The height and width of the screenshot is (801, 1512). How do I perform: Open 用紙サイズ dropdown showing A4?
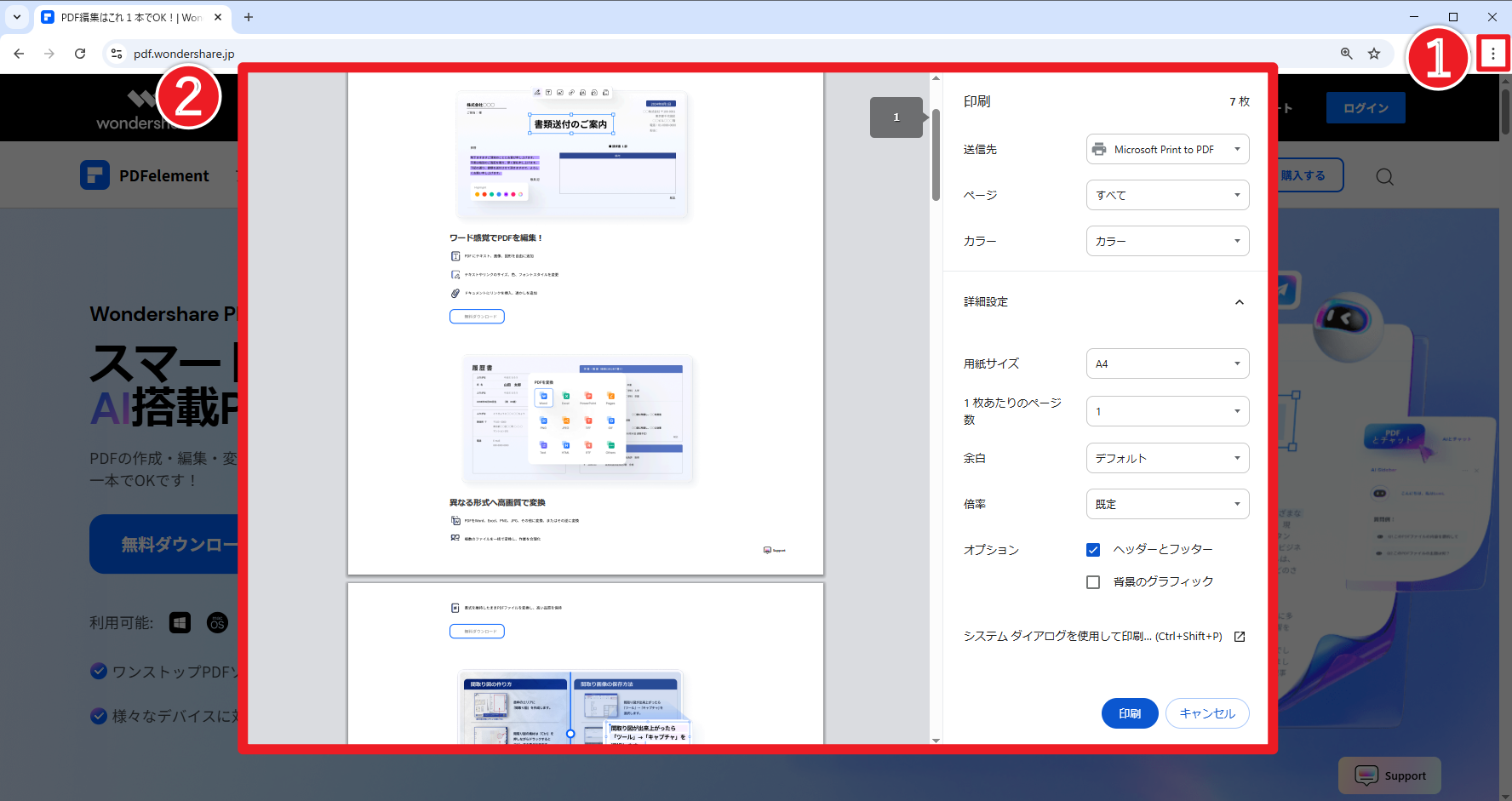[1167, 363]
